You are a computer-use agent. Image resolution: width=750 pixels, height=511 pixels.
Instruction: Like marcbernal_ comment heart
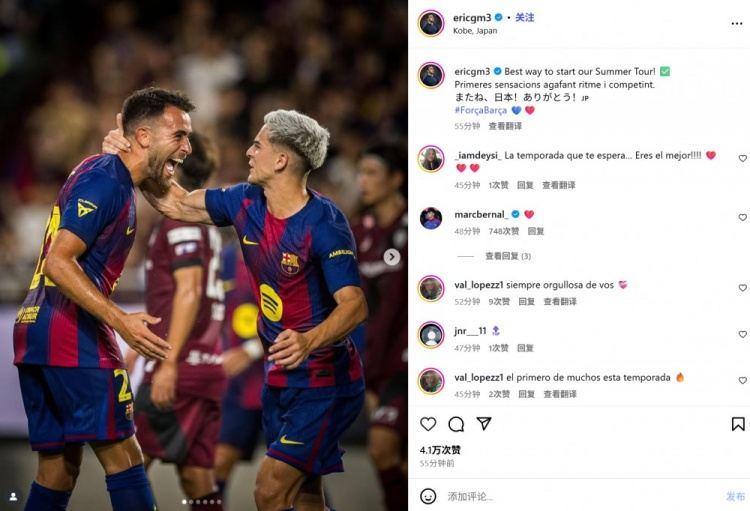click(742, 217)
